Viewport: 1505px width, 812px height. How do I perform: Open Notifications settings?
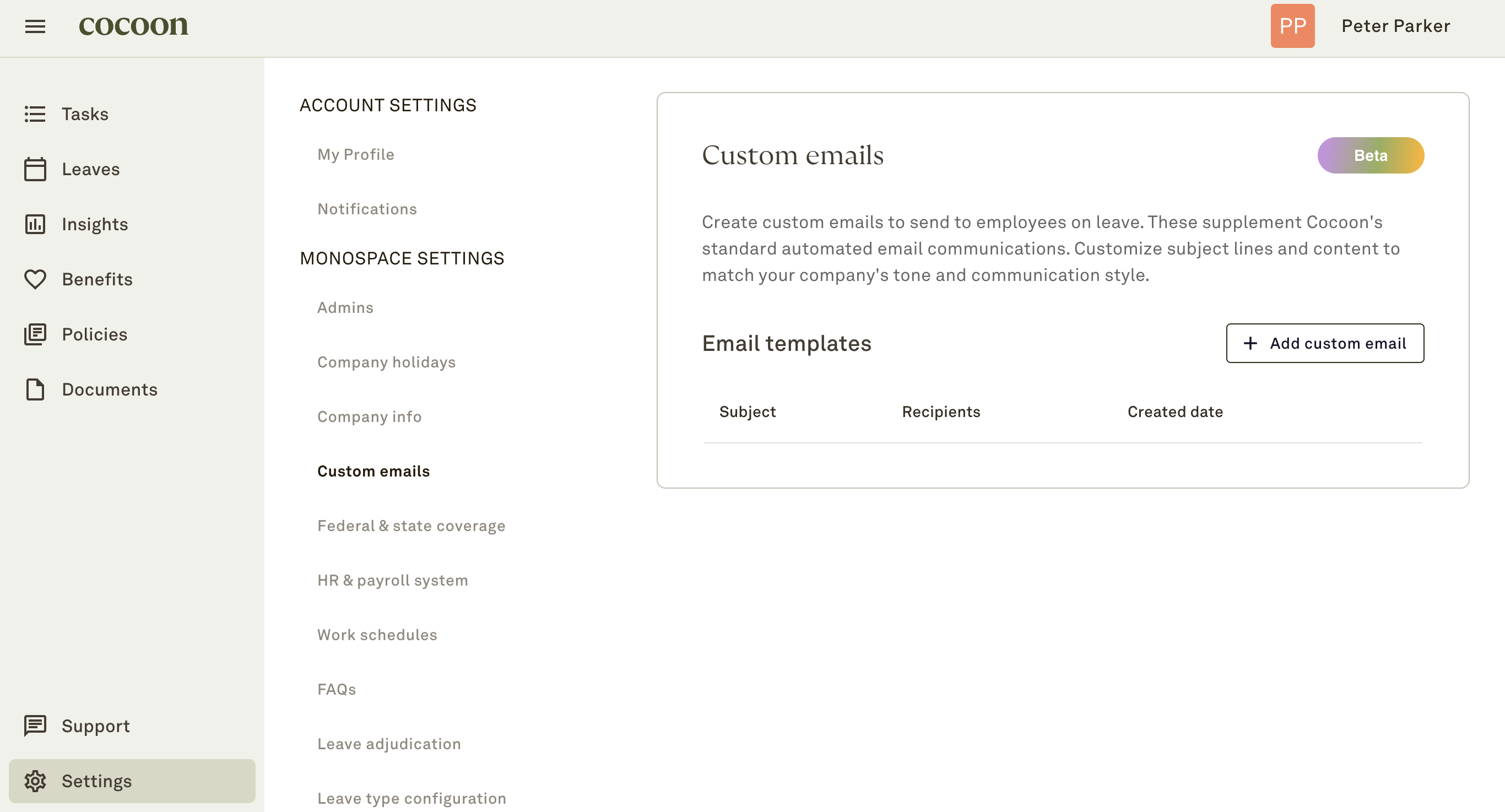click(367, 209)
